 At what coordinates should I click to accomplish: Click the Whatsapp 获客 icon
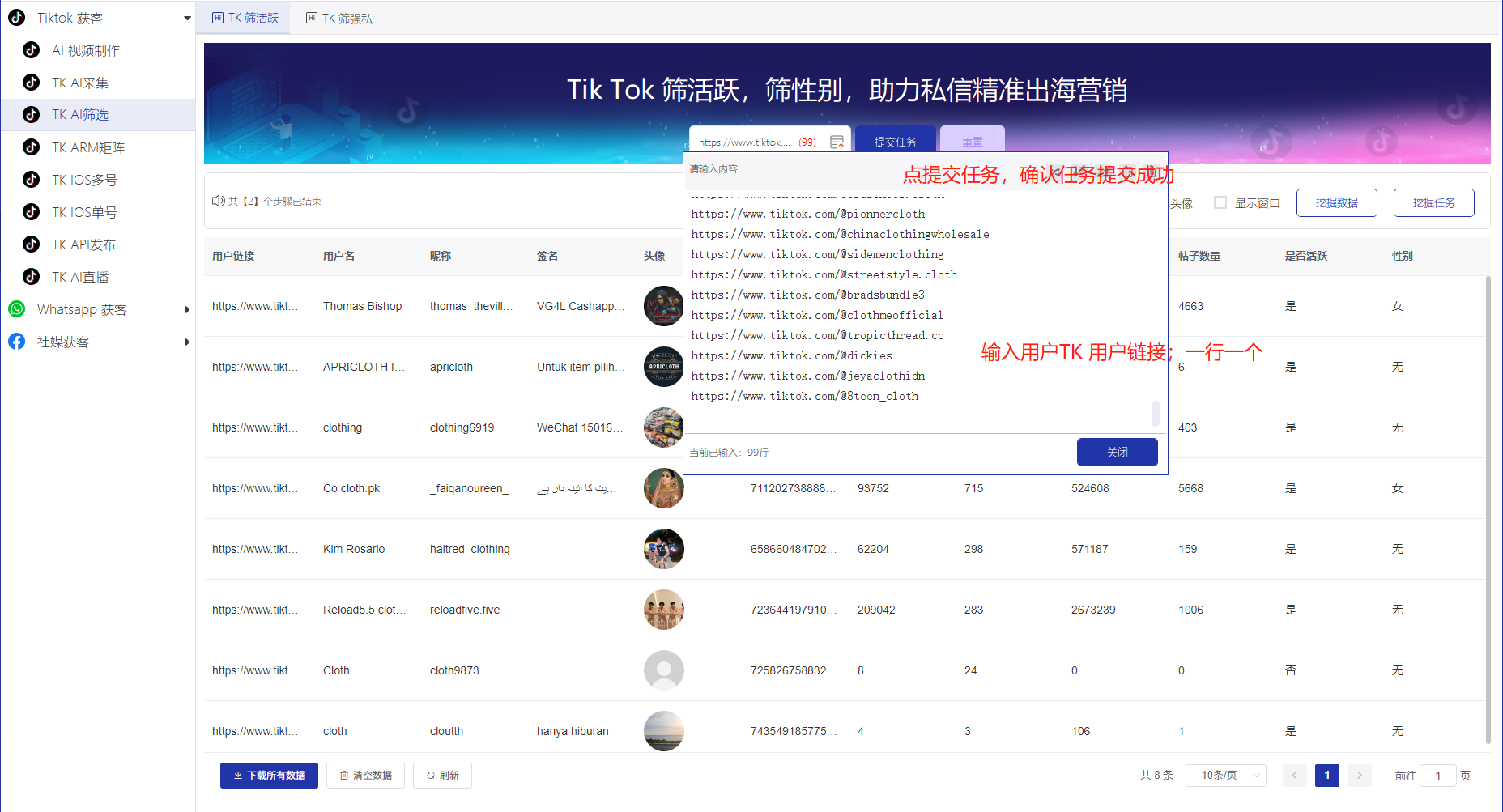click(17, 309)
